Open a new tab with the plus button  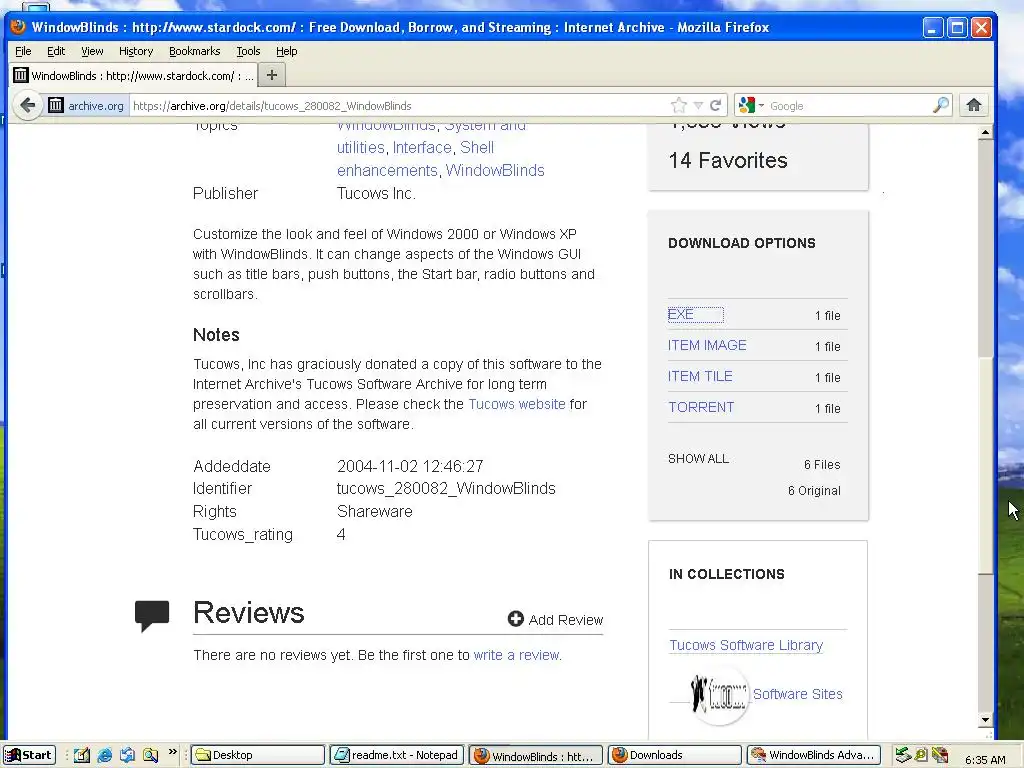[x=272, y=75]
